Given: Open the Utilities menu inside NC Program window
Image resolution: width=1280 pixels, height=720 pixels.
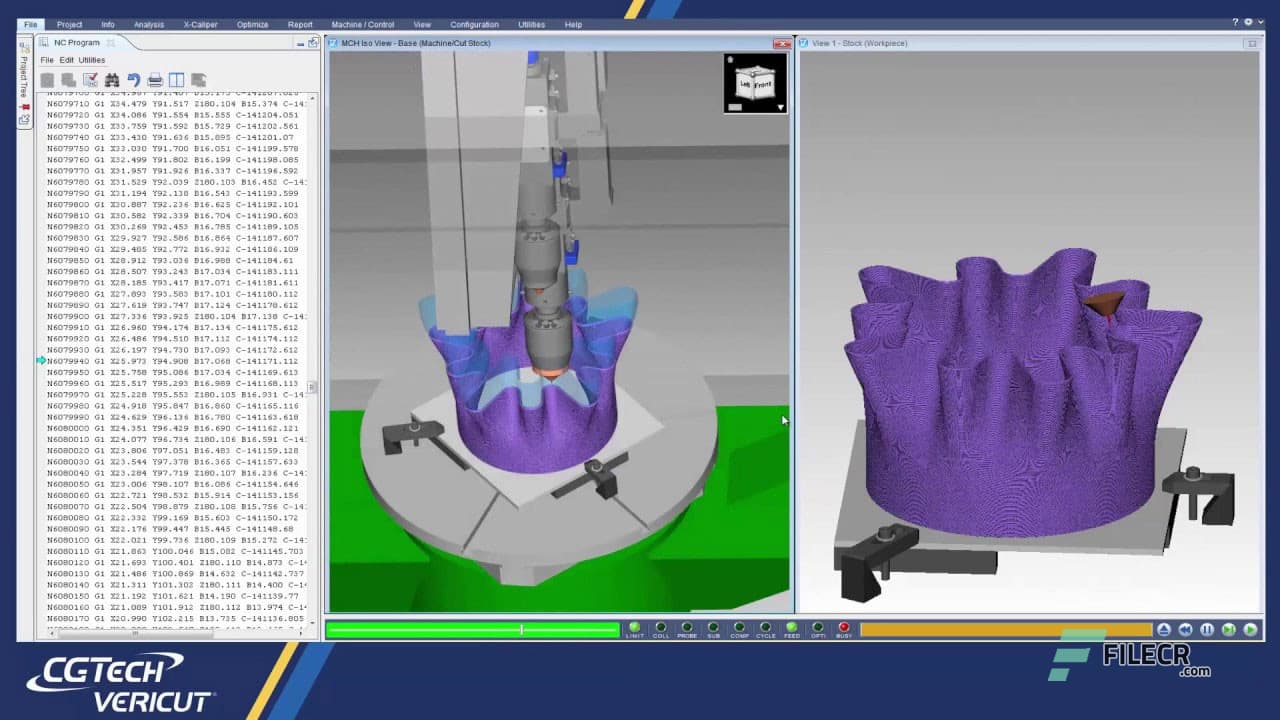Looking at the screenshot, I should tap(91, 59).
